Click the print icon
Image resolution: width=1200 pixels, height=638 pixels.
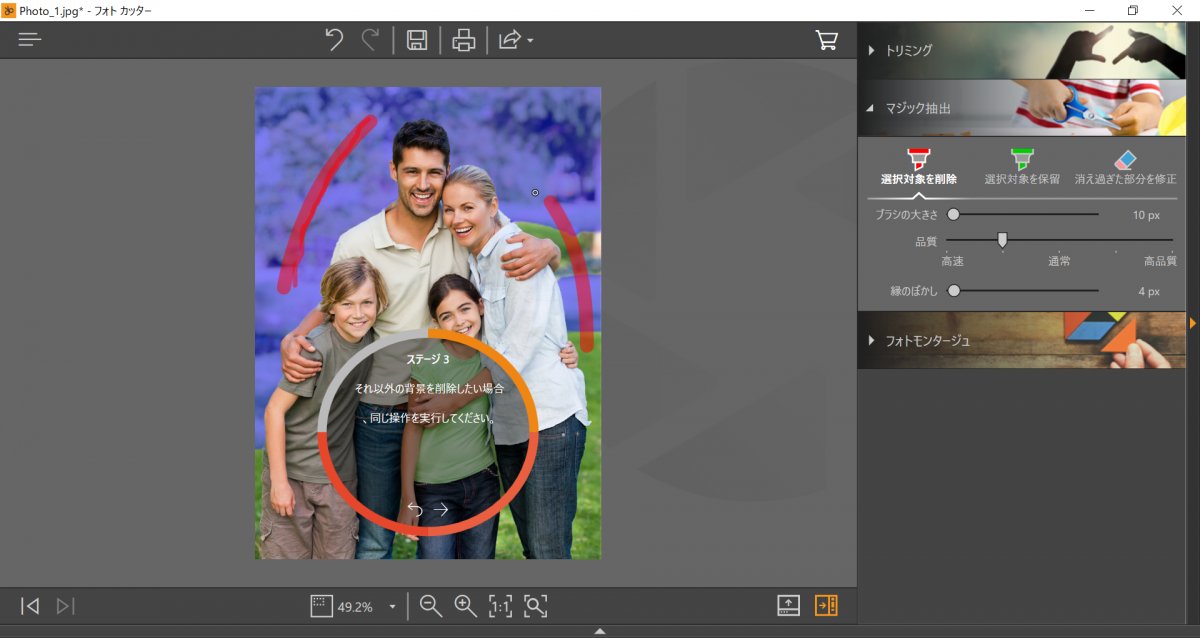coord(463,40)
